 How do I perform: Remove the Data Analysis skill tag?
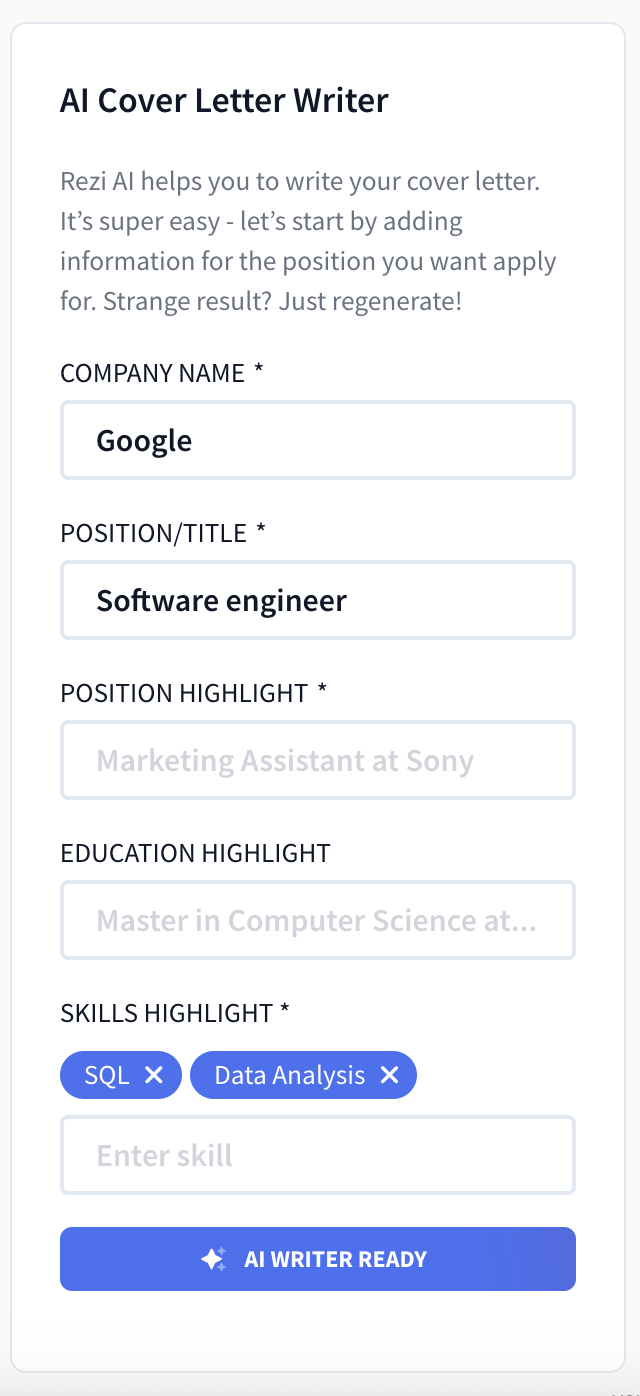coord(390,1075)
